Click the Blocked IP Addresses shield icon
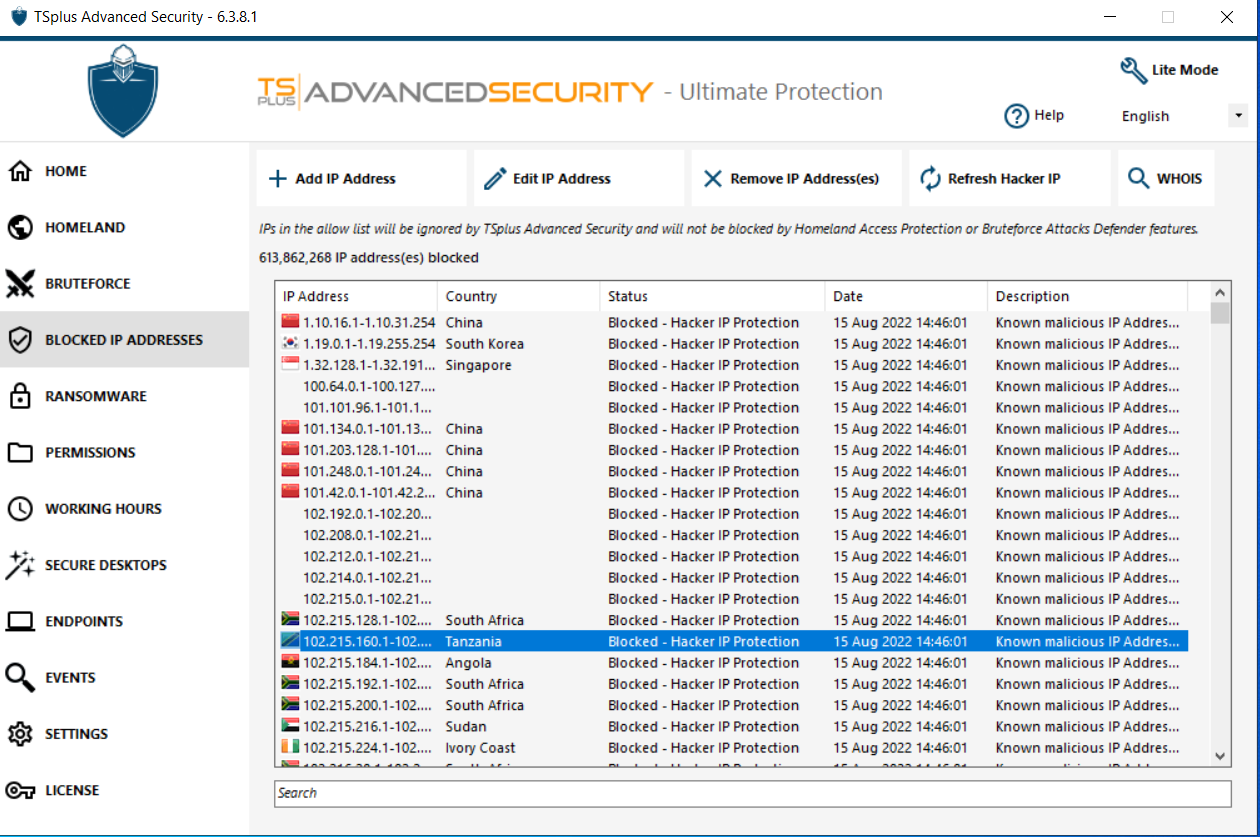Screen dimensions: 1260x837 [20, 340]
